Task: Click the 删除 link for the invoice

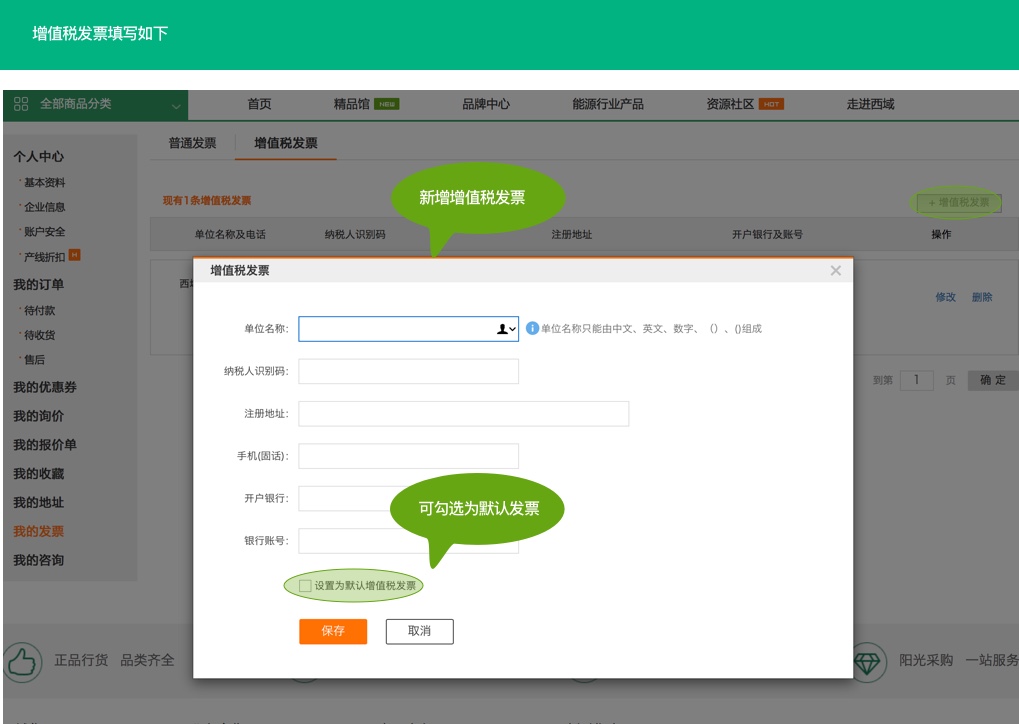Action: click(x=982, y=297)
